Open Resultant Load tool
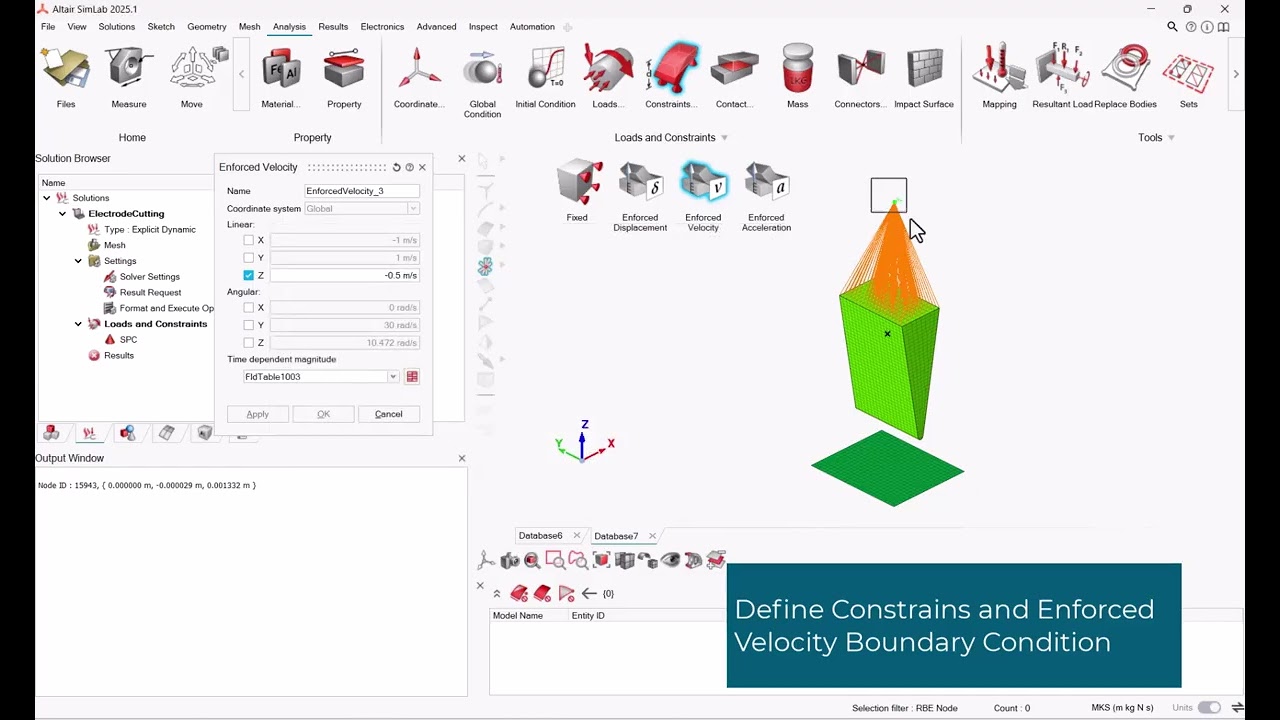This screenshot has height=720, width=1280. (1062, 78)
